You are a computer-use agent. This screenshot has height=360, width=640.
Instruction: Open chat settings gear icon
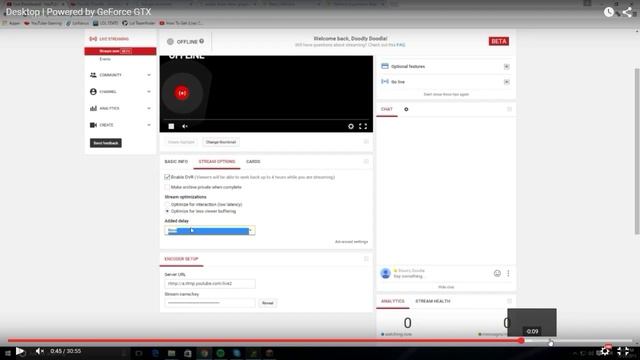click(x=406, y=109)
